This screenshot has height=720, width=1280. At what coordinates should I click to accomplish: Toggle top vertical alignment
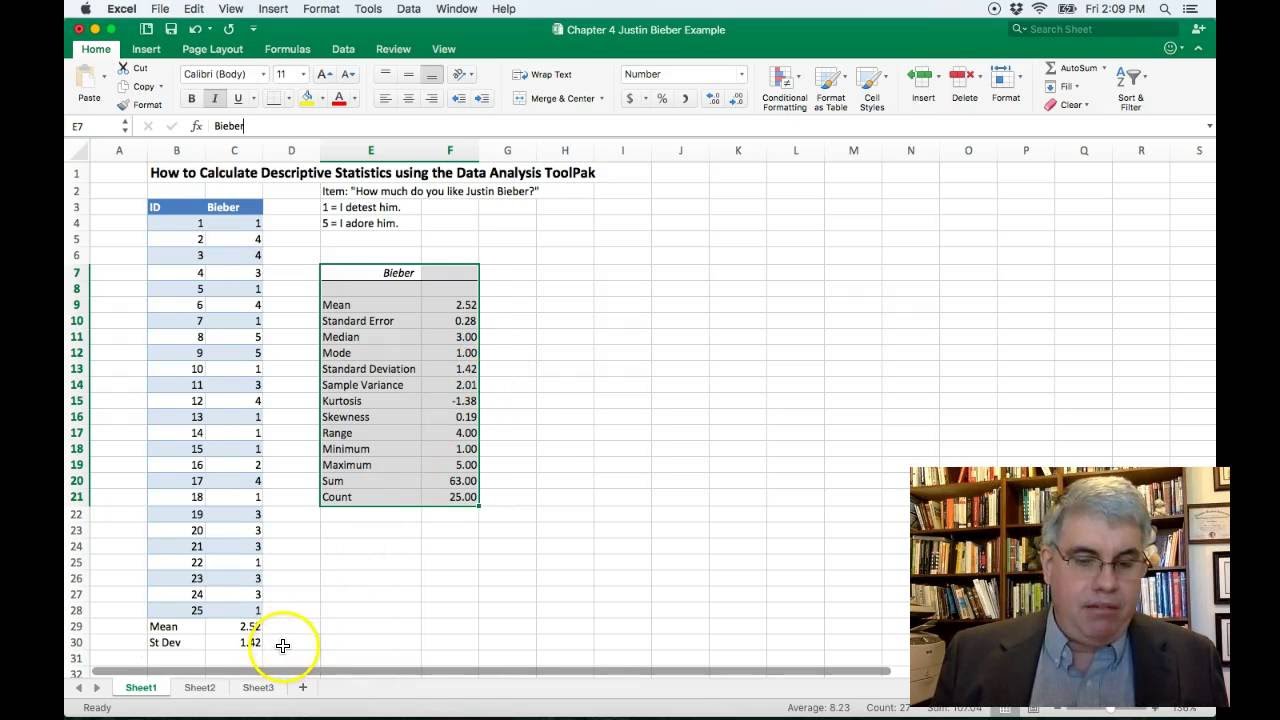(x=385, y=74)
